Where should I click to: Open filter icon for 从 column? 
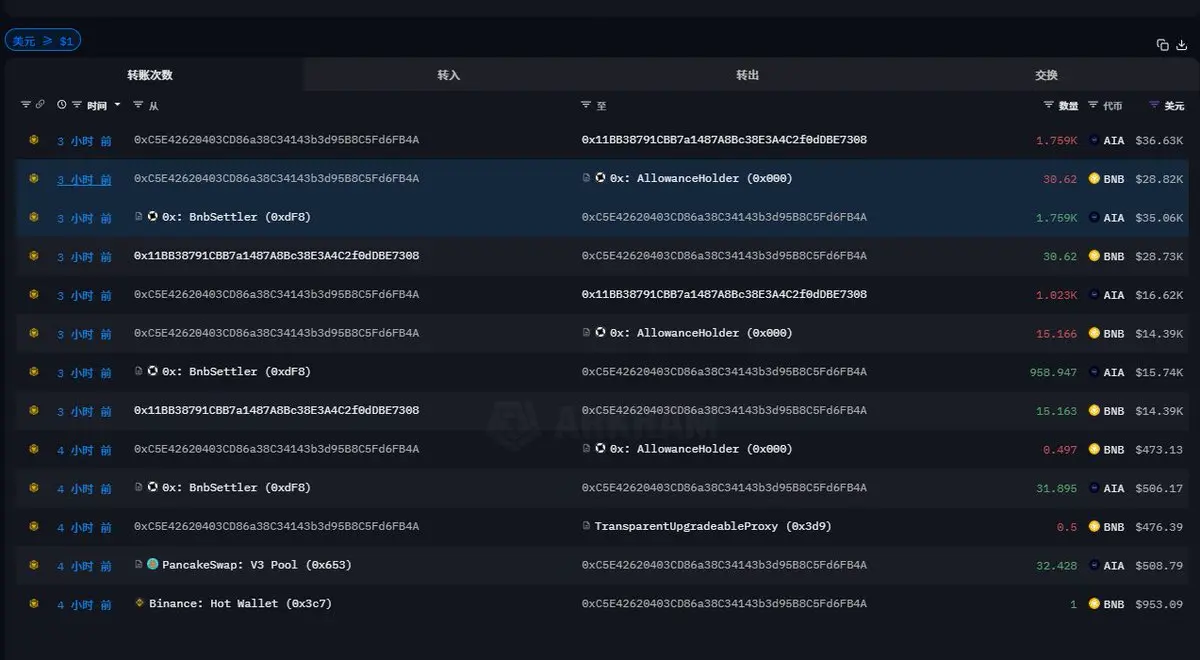[138, 104]
